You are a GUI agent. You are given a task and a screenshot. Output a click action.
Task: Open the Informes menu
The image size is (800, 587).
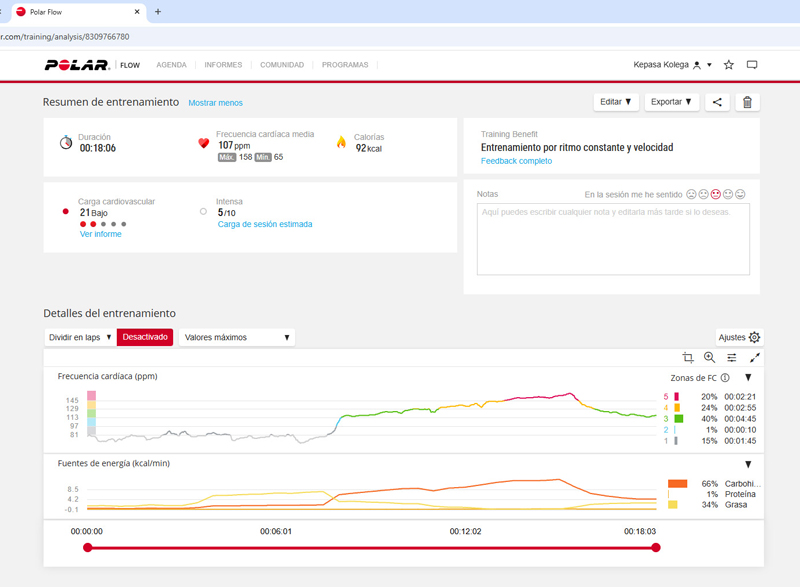pyautogui.click(x=223, y=65)
